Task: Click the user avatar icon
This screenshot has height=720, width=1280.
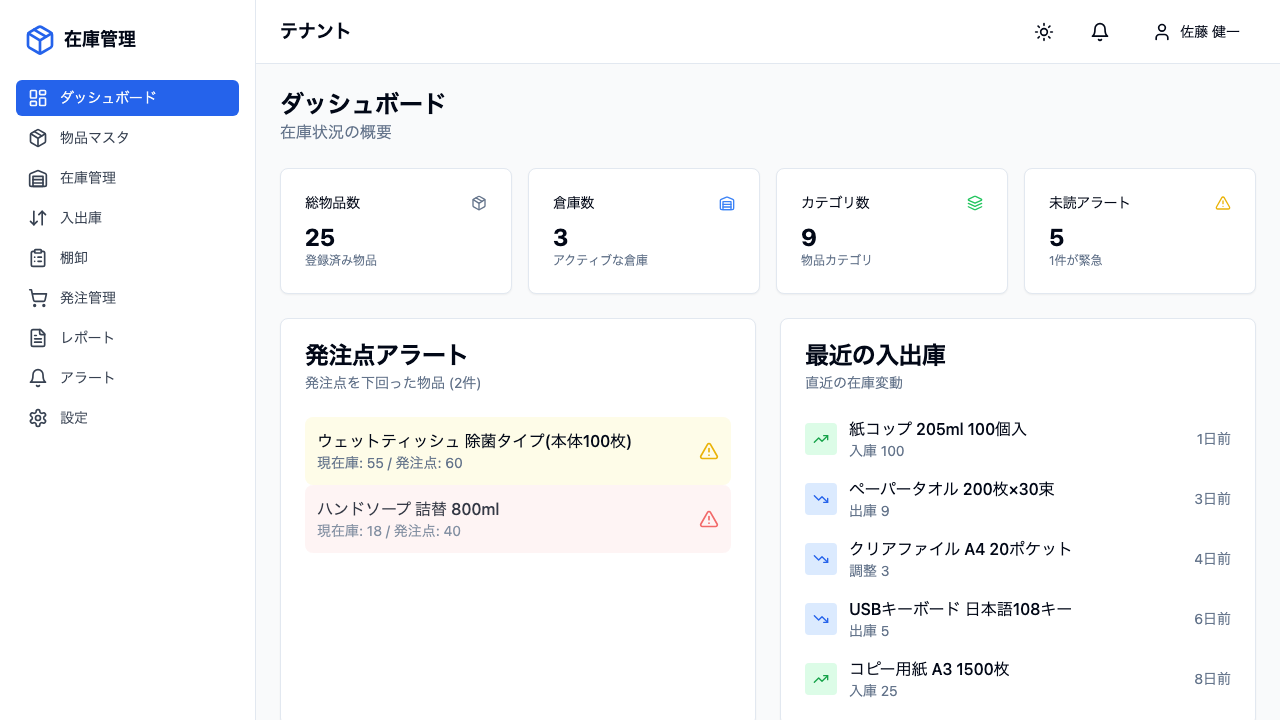Action: coord(1161,32)
